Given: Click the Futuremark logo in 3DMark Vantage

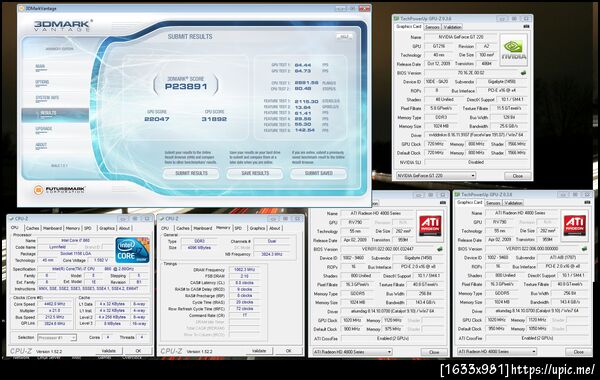Looking at the screenshot, I should [60, 189].
